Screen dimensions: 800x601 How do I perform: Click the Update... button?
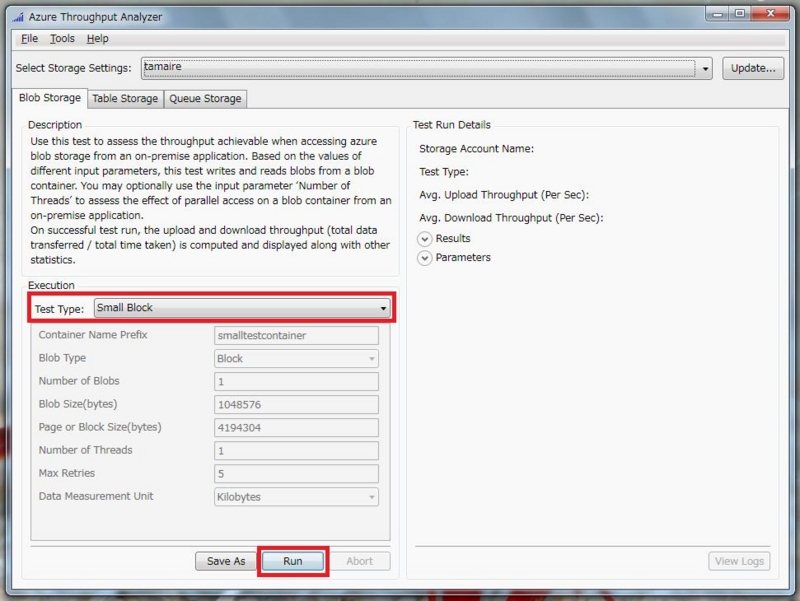pos(753,68)
